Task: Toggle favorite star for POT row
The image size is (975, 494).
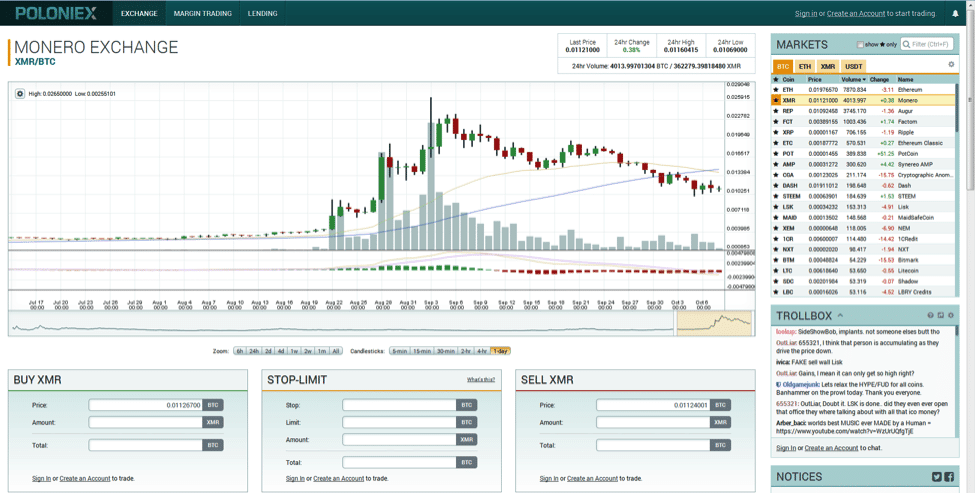Action: tap(775, 154)
